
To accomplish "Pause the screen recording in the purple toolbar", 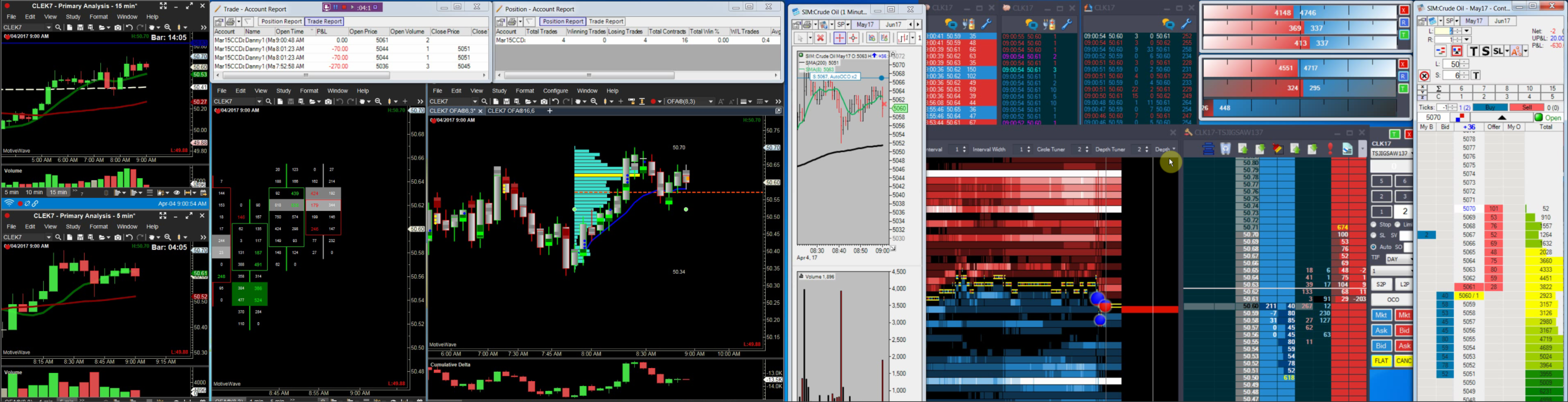I will [336, 7].
